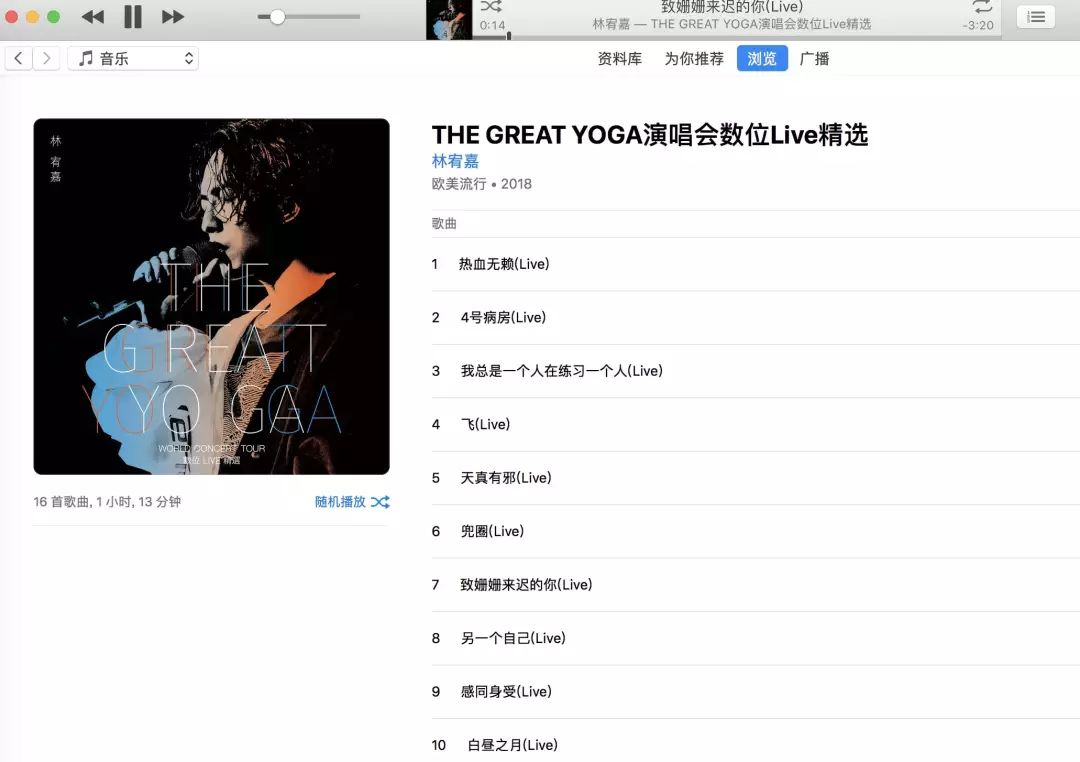1080x762 pixels.
Task: Switch to the 为你推荐 tab
Action: coord(694,59)
